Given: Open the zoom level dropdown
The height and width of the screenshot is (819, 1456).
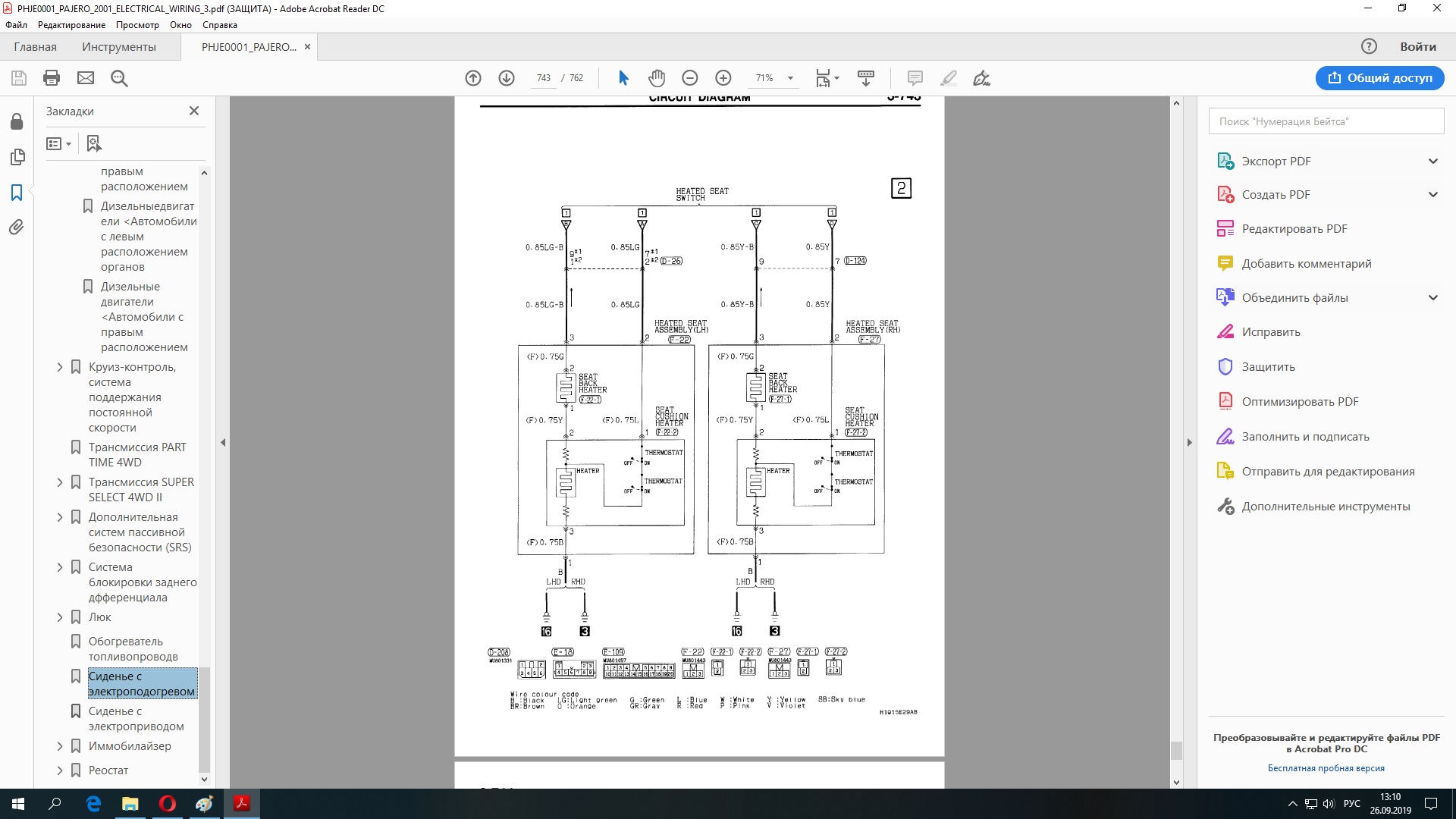Looking at the screenshot, I should click(790, 78).
